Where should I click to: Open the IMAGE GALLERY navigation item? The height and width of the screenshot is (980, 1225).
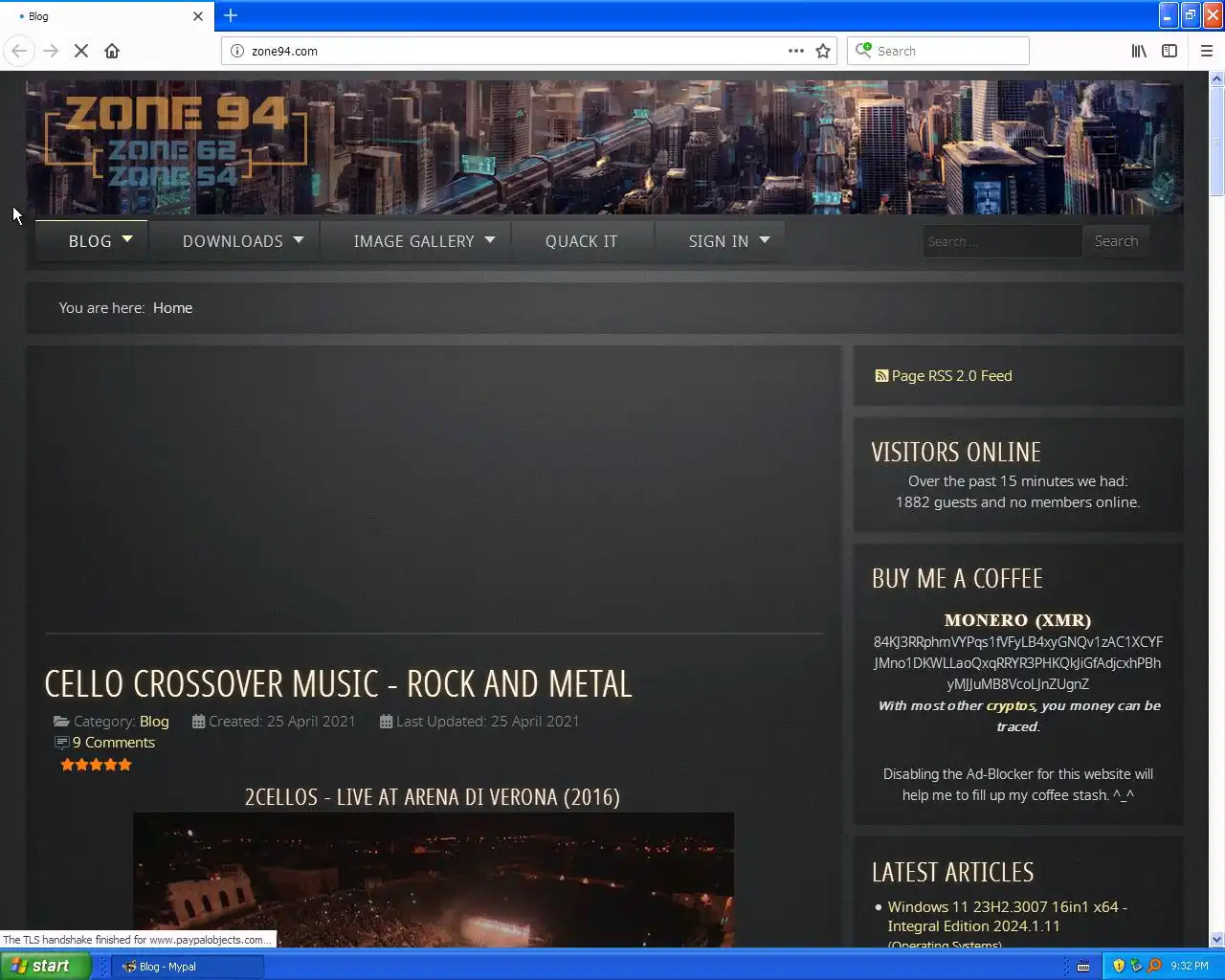[413, 241]
